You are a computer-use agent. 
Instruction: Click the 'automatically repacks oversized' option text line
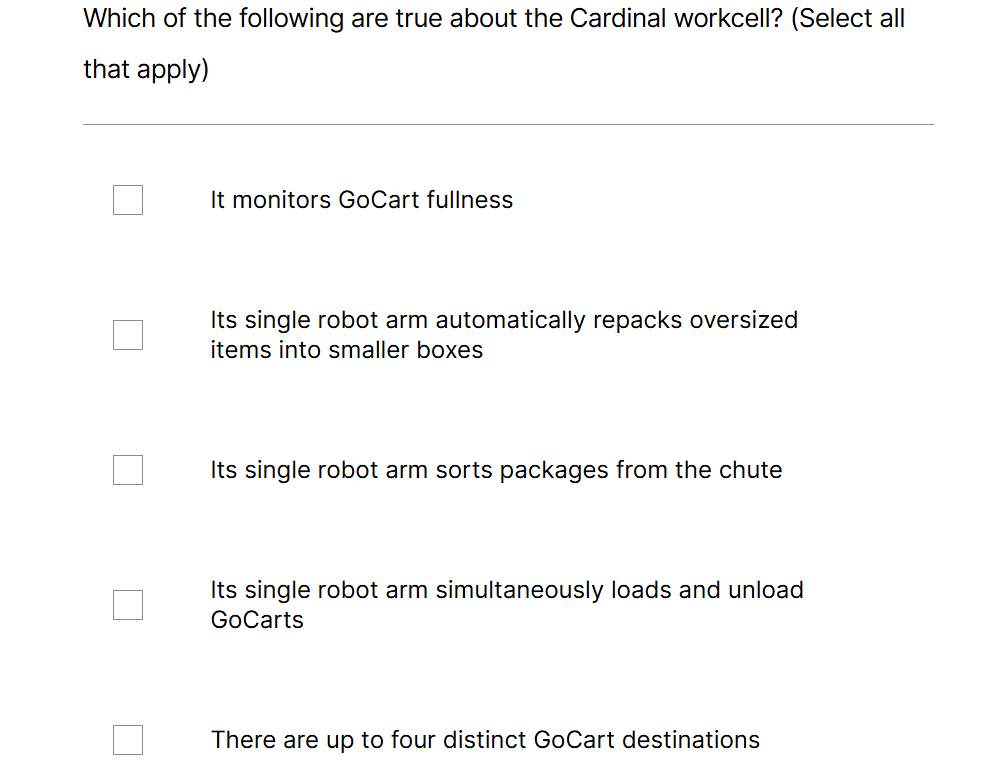coord(504,320)
